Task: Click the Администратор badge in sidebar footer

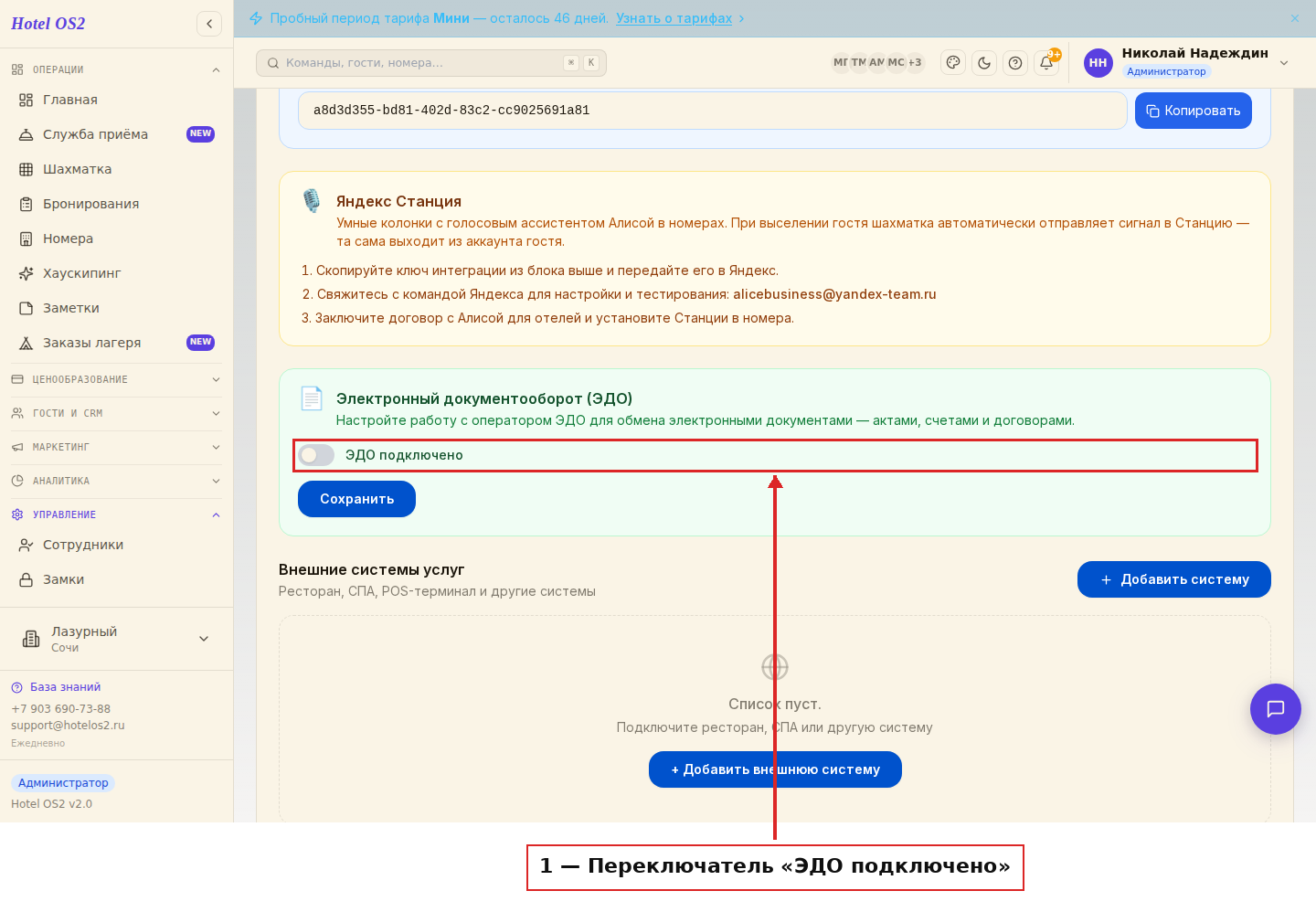Action: (63, 783)
